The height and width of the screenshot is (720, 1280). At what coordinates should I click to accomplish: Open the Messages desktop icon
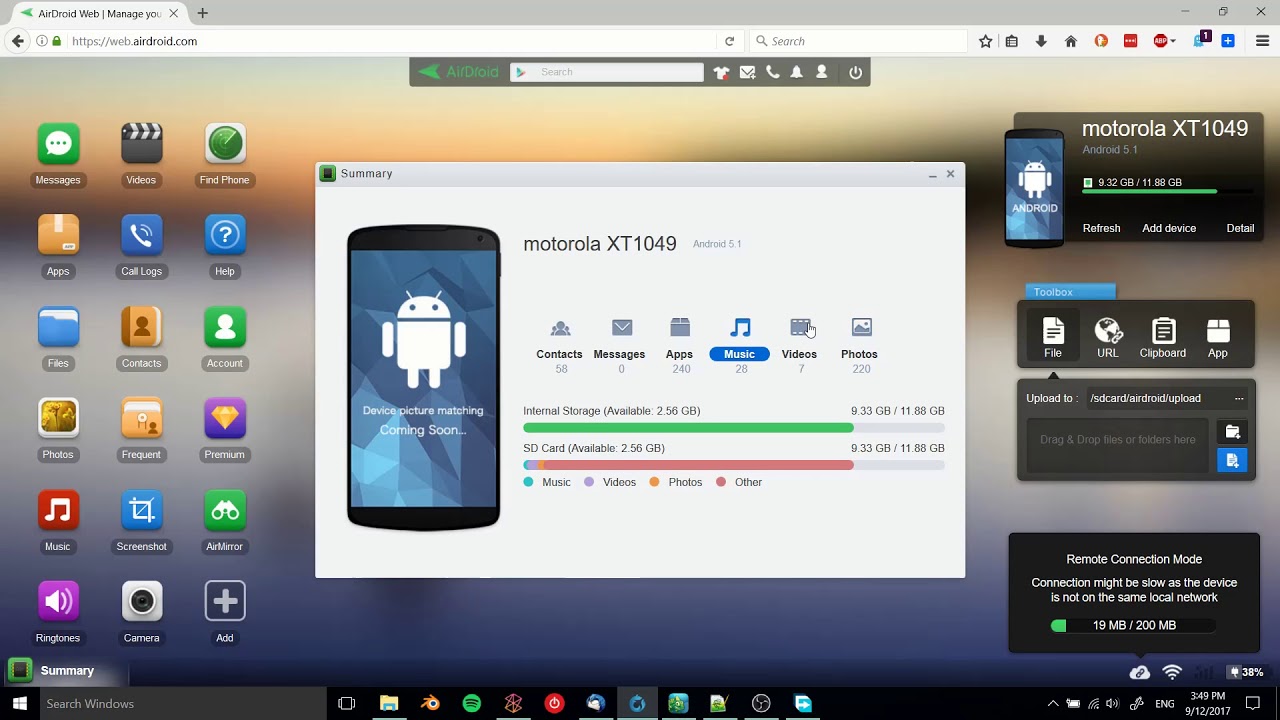point(58,144)
